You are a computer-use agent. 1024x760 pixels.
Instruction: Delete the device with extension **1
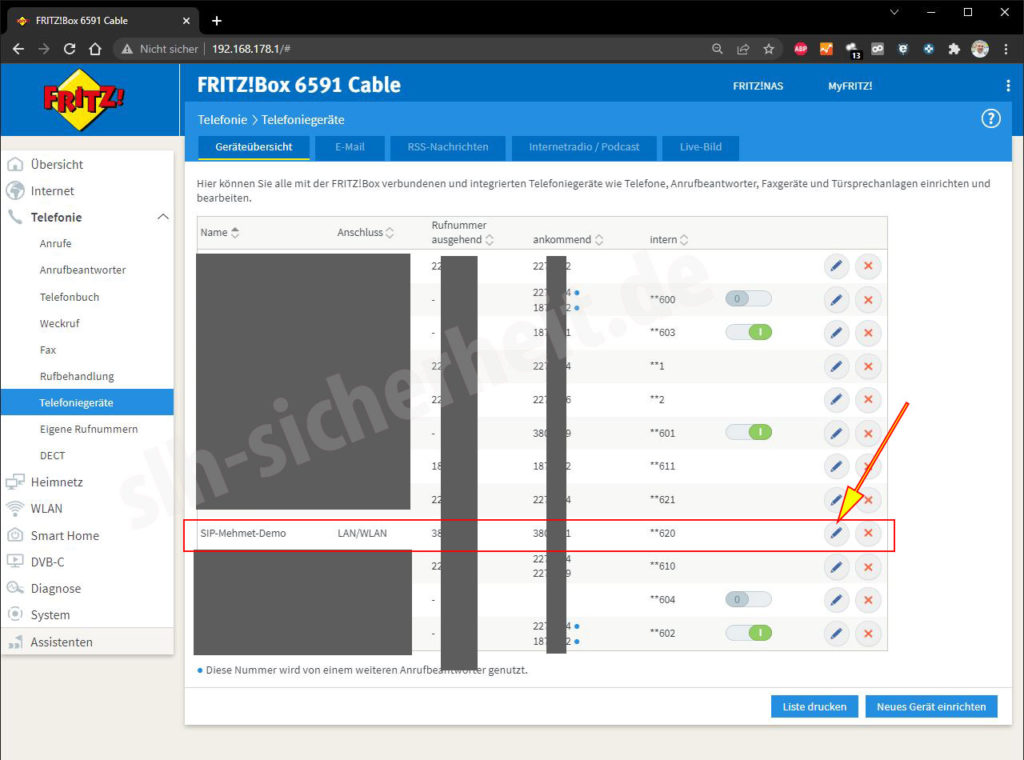[x=868, y=366]
